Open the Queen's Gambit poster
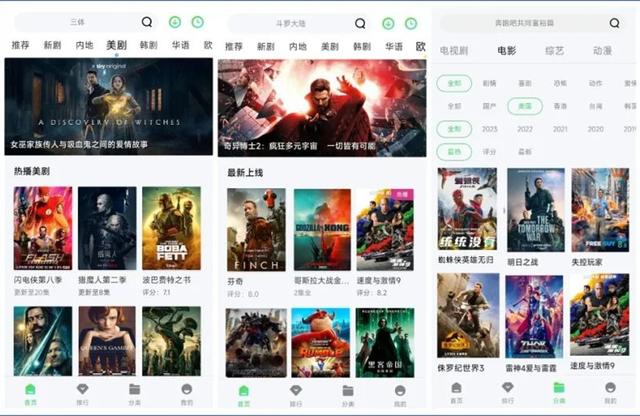640x416 pixels. click(x=107, y=341)
